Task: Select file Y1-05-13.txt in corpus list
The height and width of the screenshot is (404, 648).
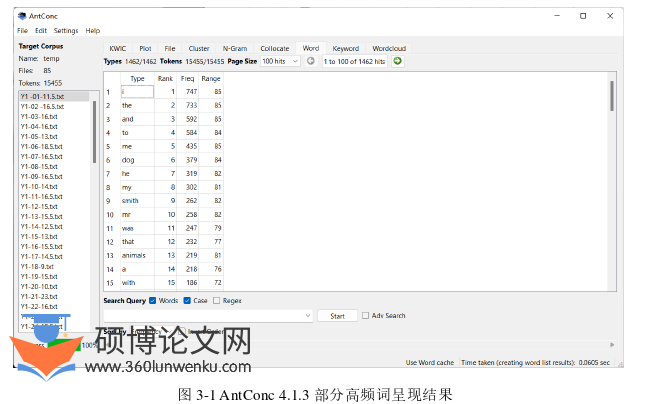Action: point(39,136)
